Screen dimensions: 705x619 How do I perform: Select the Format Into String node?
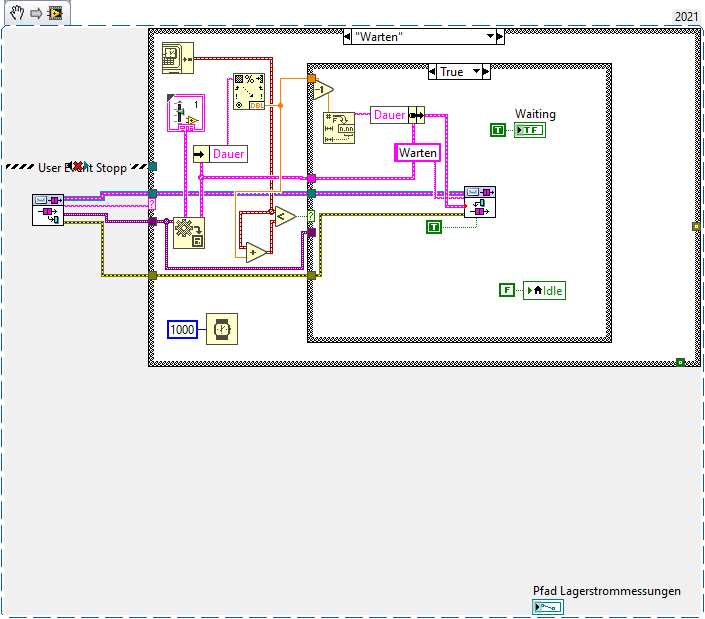click(x=339, y=128)
